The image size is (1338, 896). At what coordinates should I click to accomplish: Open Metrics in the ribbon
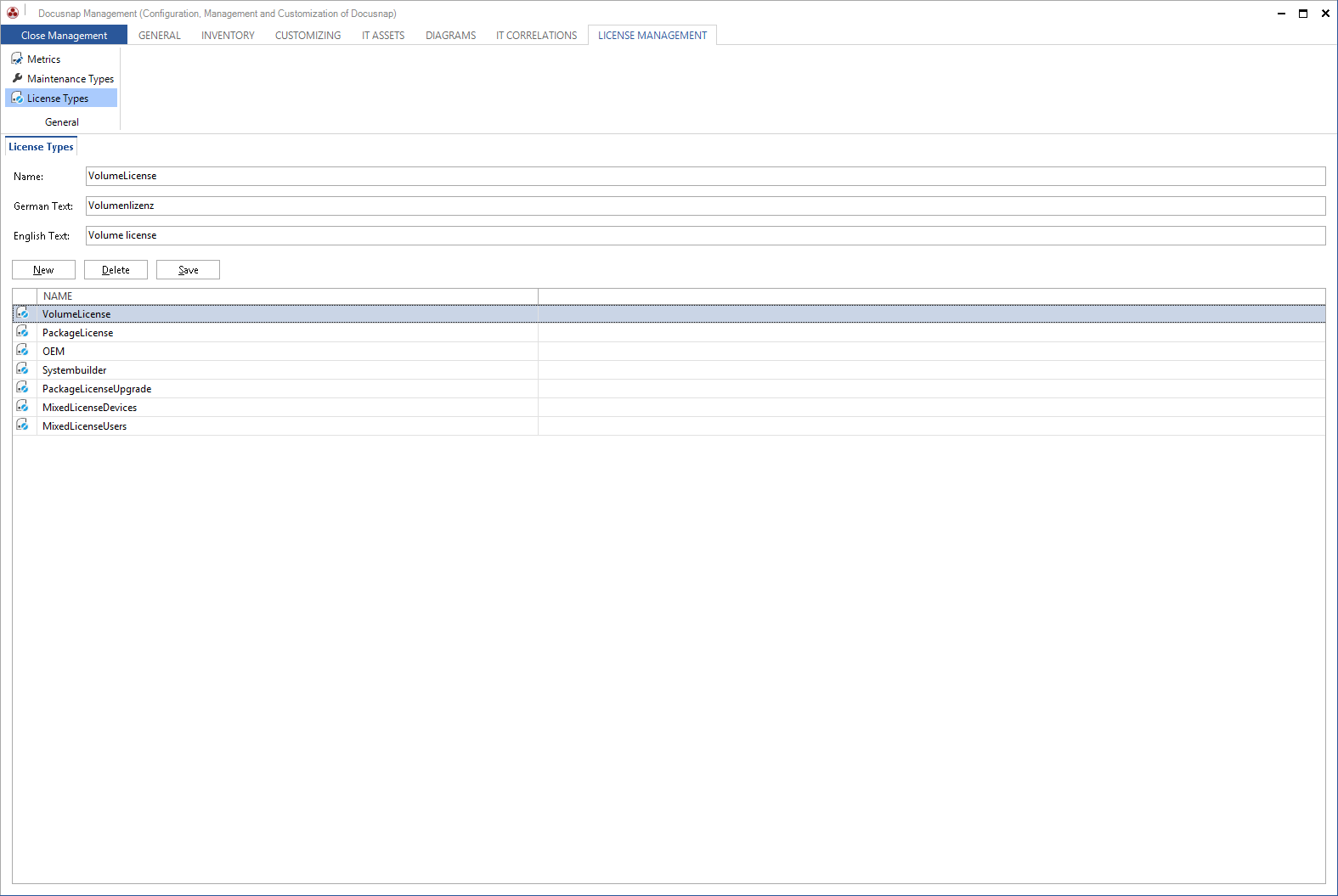tap(36, 59)
